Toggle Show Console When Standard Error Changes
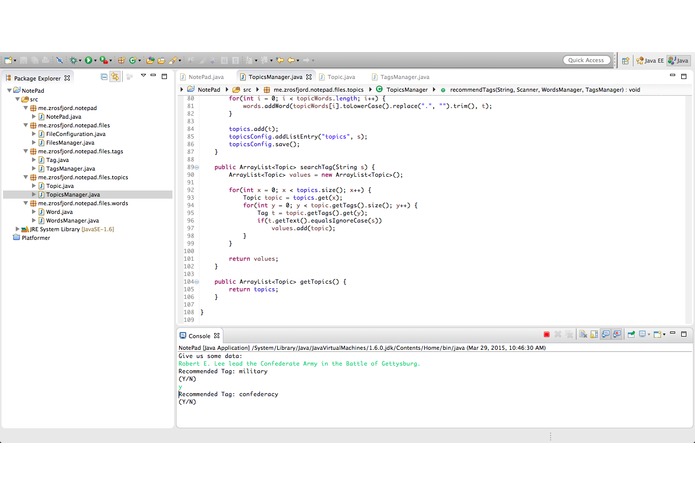The width and height of the screenshot is (695, 494). click(617, 335)
